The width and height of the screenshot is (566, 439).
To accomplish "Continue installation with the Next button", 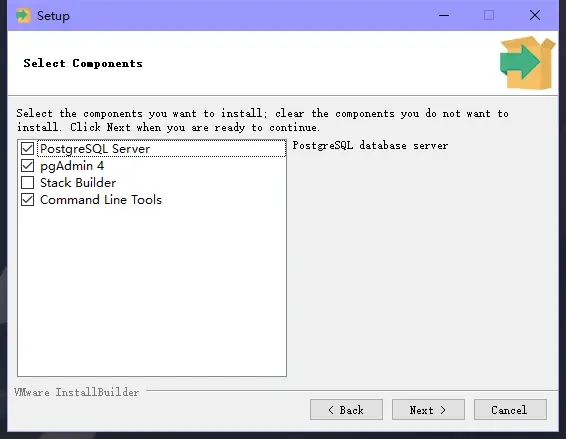I will click(428, 410).
